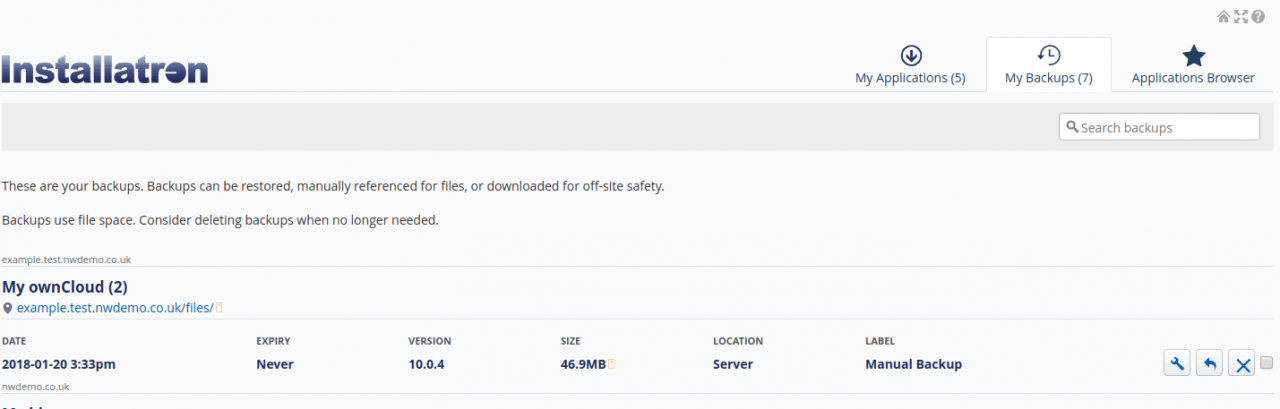Screen dimensions: 1280x409
Task: Click the LABEL column header
Action: coord(880,341)
